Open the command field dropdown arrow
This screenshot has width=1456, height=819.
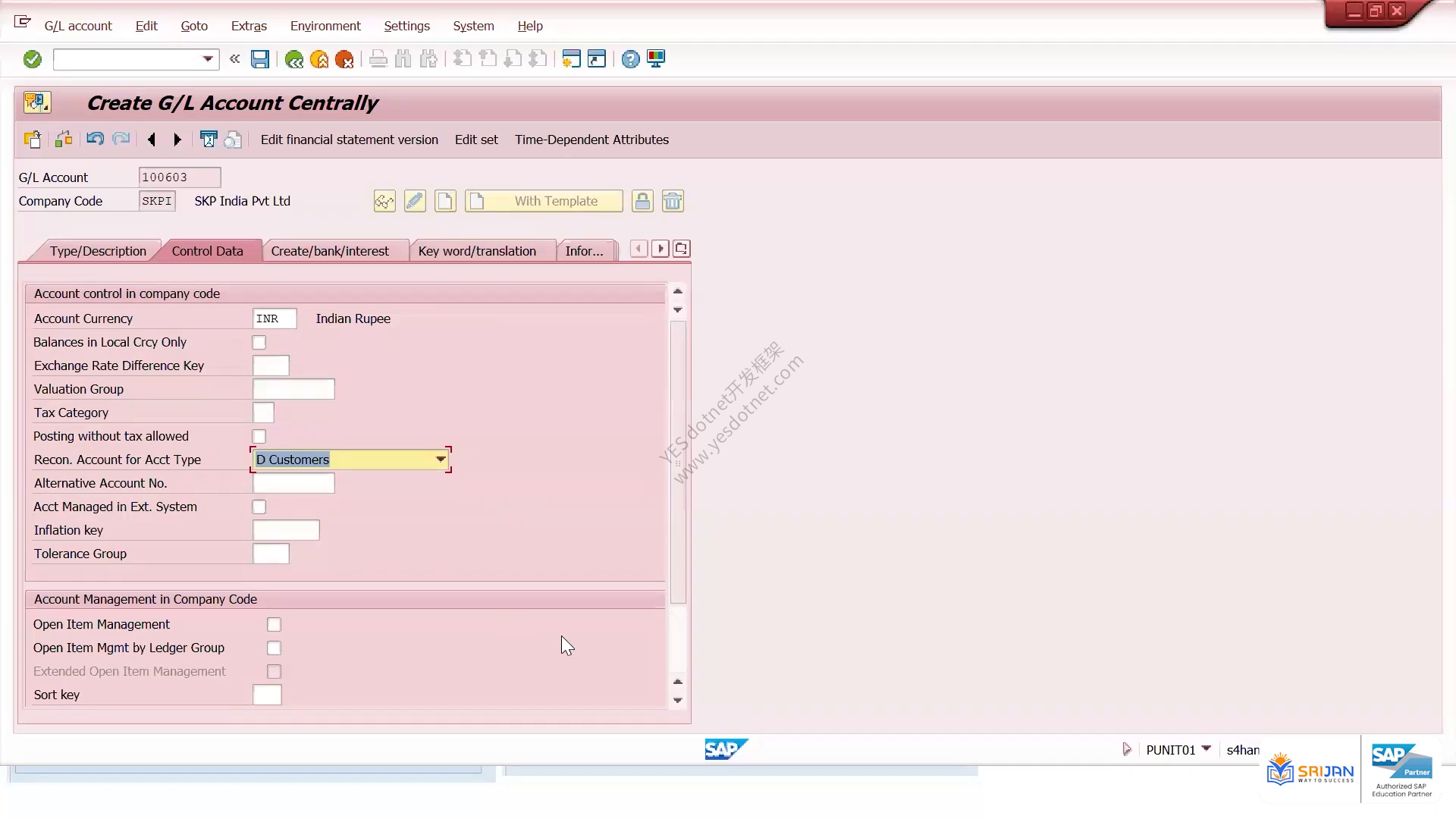[208, 59]
